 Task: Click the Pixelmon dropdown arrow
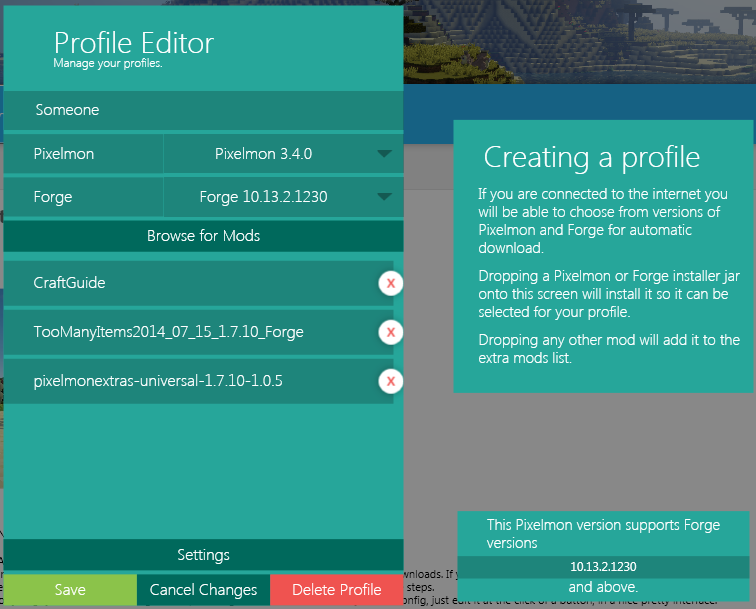(x=384, y=154)
